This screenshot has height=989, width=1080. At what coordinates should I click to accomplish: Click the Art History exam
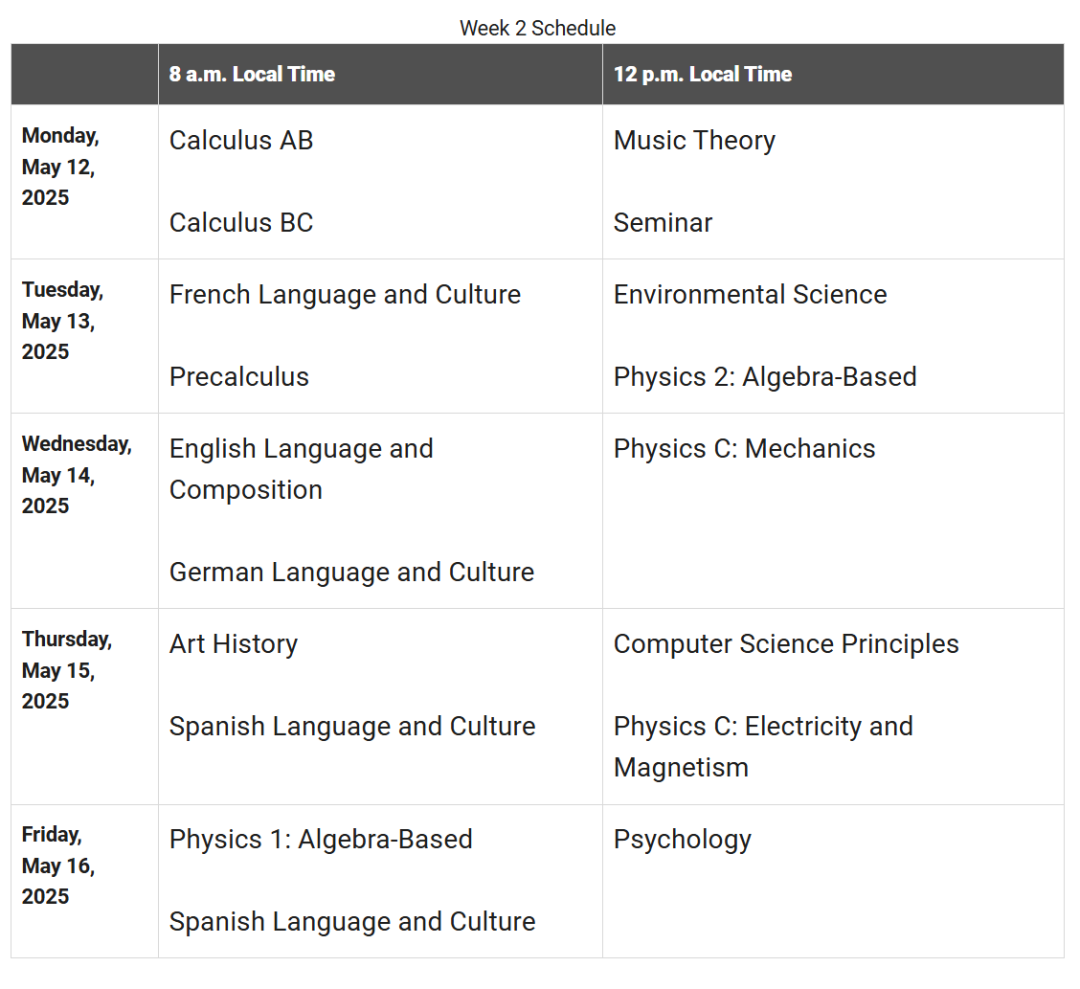[233, 645]
